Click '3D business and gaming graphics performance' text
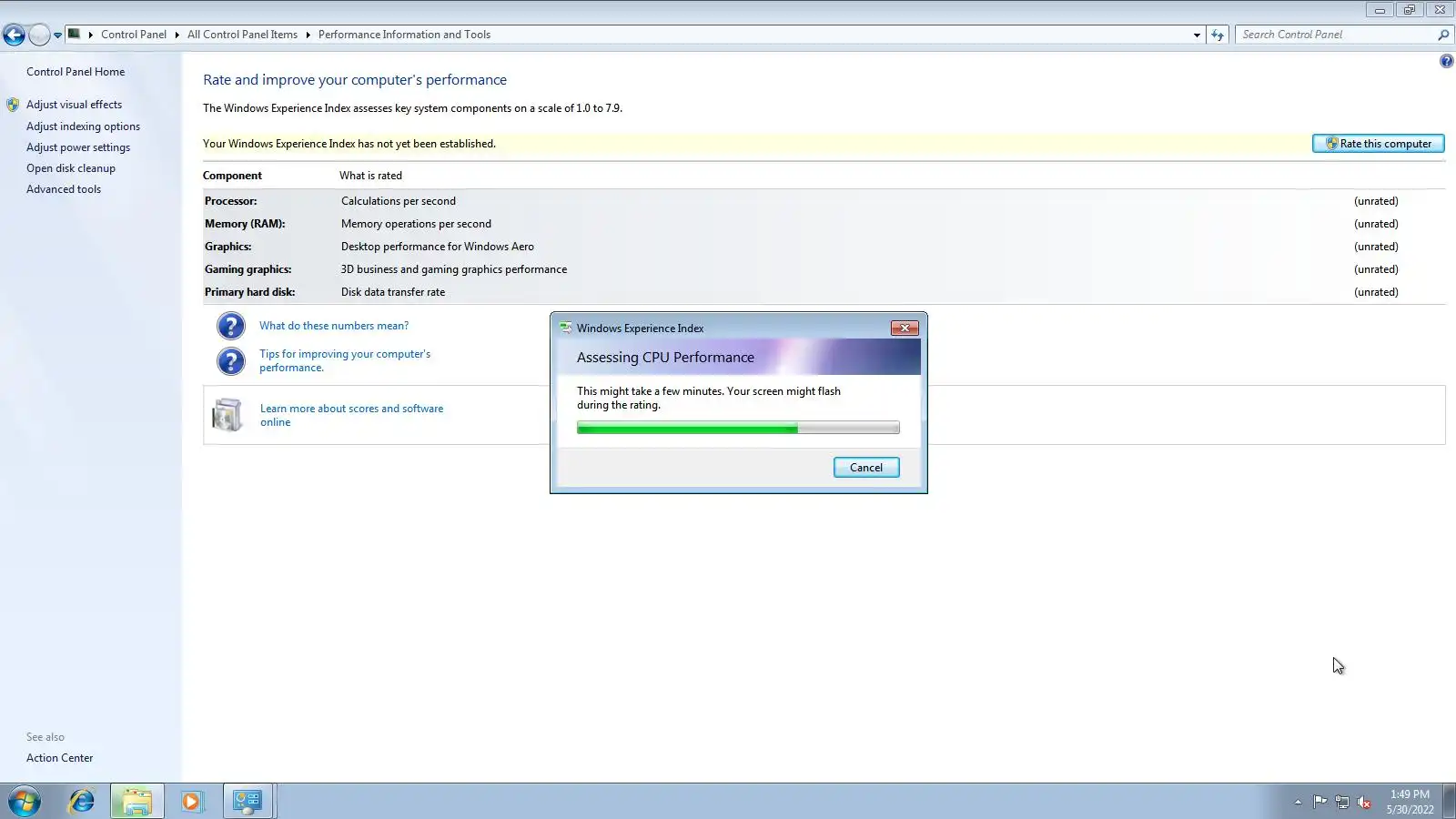1456x819 pixels. tap(454, 269)
